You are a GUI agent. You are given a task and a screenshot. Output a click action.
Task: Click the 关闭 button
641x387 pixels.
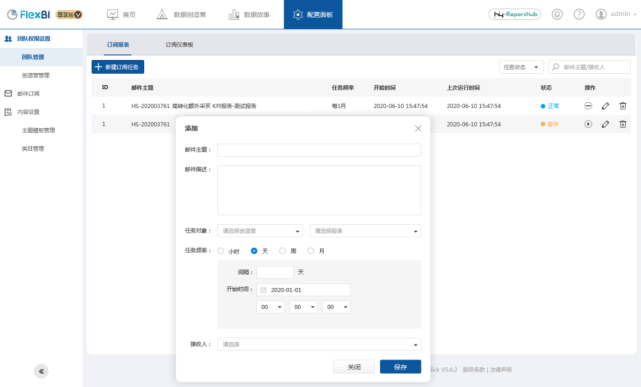tap(354, 367)
